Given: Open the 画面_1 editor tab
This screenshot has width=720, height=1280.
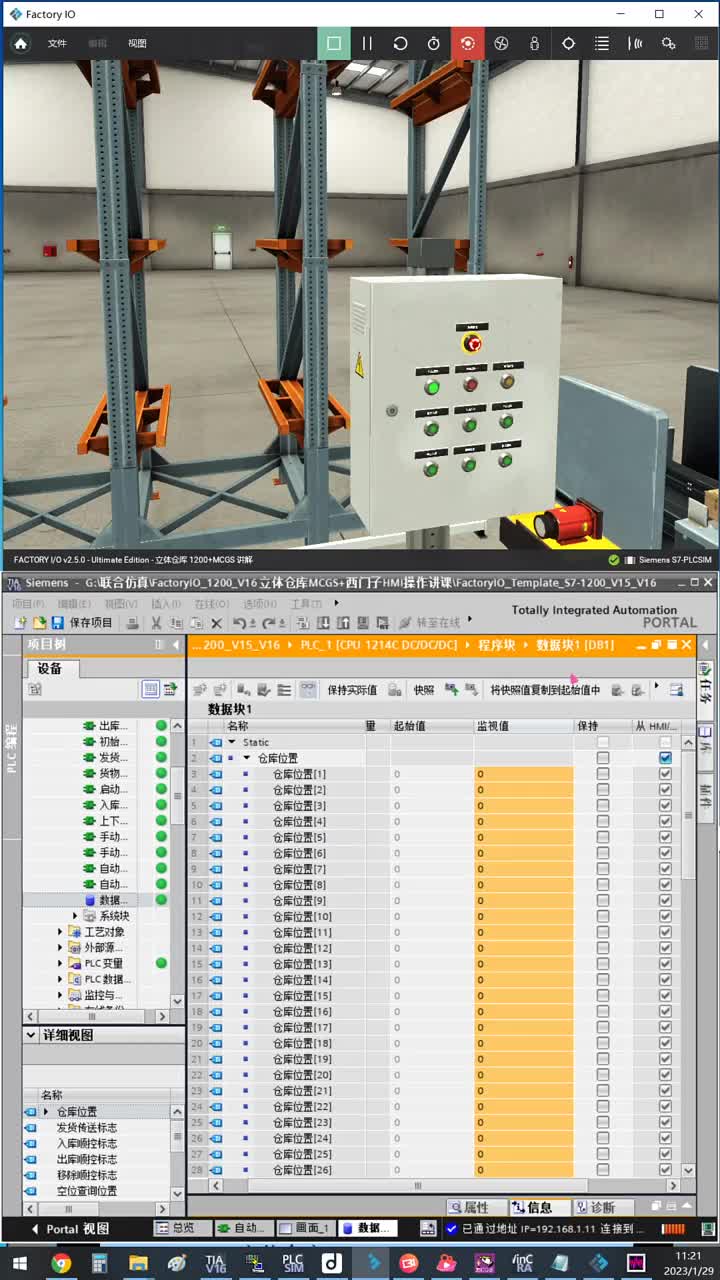Looking at the screenshot, I should (x=306, y=1228).
